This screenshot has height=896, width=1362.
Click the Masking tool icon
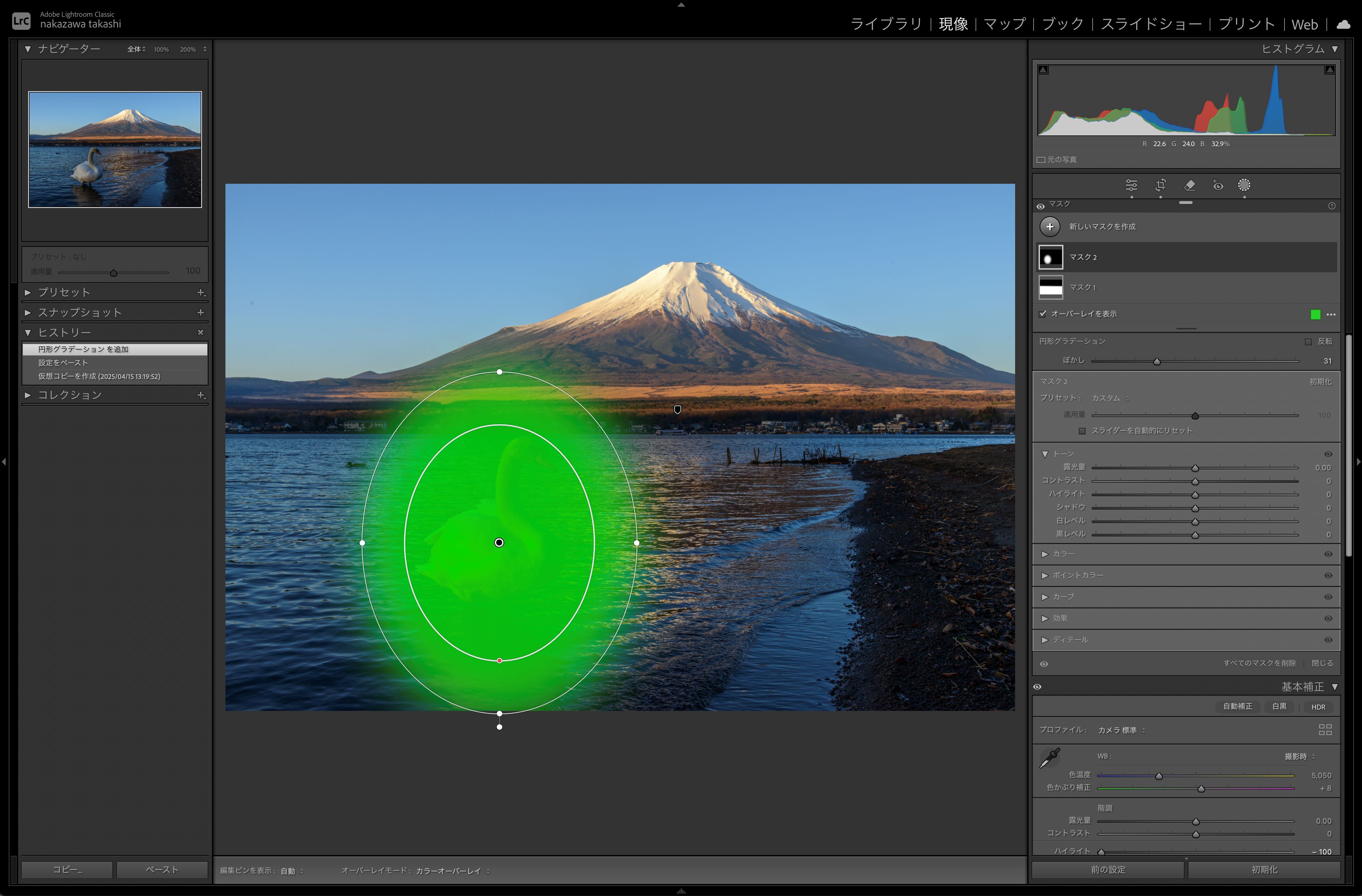pos(1244,185)
